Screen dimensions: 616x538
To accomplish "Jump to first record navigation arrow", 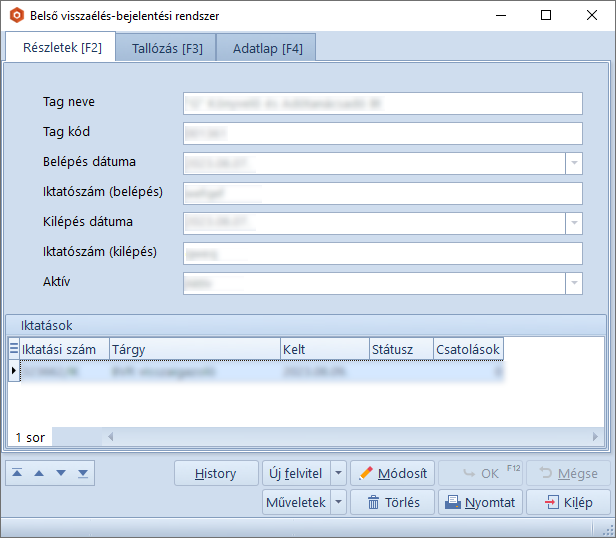I will pyautogui.click(x=19, y=473).
